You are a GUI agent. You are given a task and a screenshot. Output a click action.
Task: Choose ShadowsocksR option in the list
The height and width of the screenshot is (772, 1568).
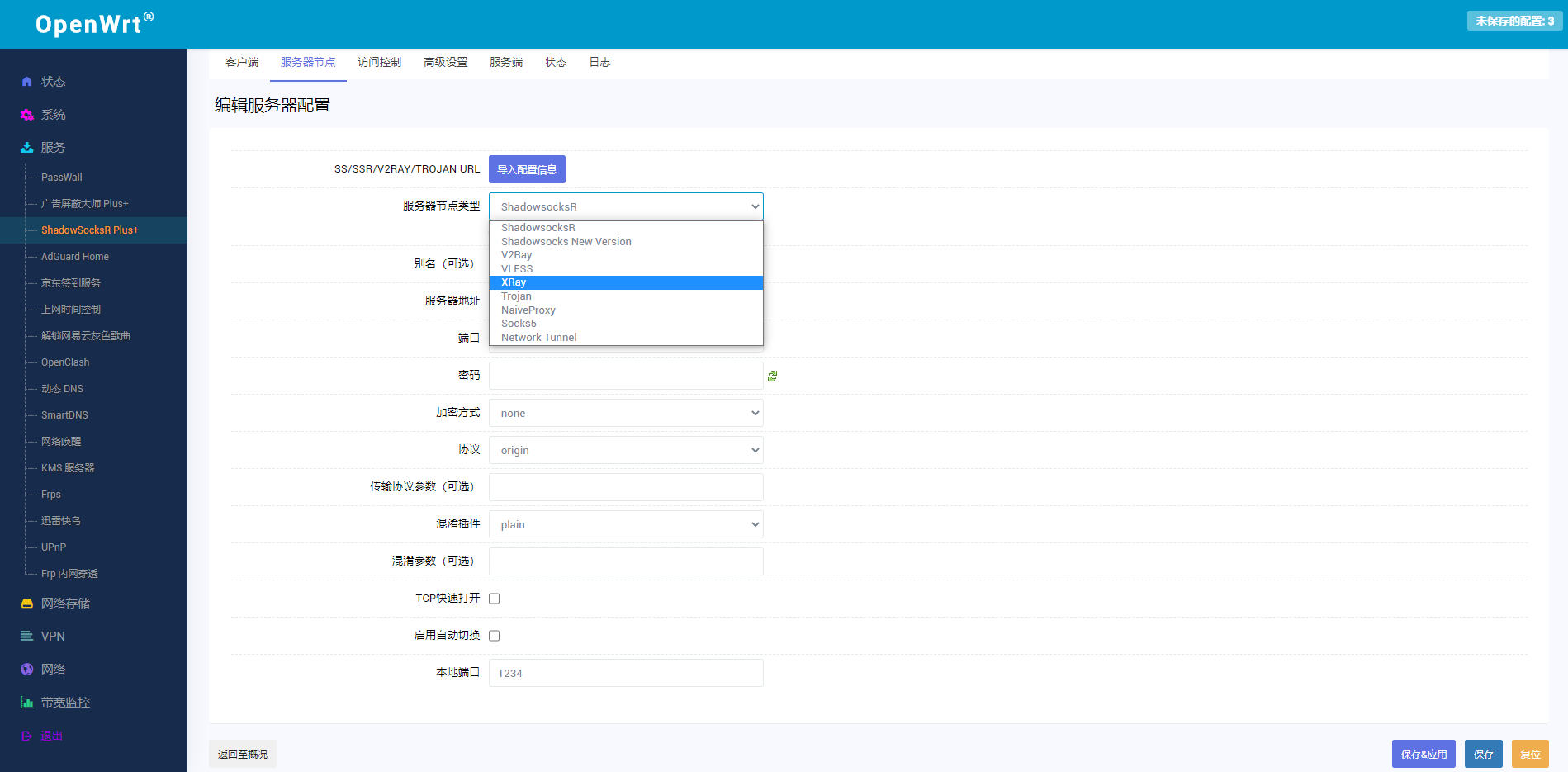626,228
